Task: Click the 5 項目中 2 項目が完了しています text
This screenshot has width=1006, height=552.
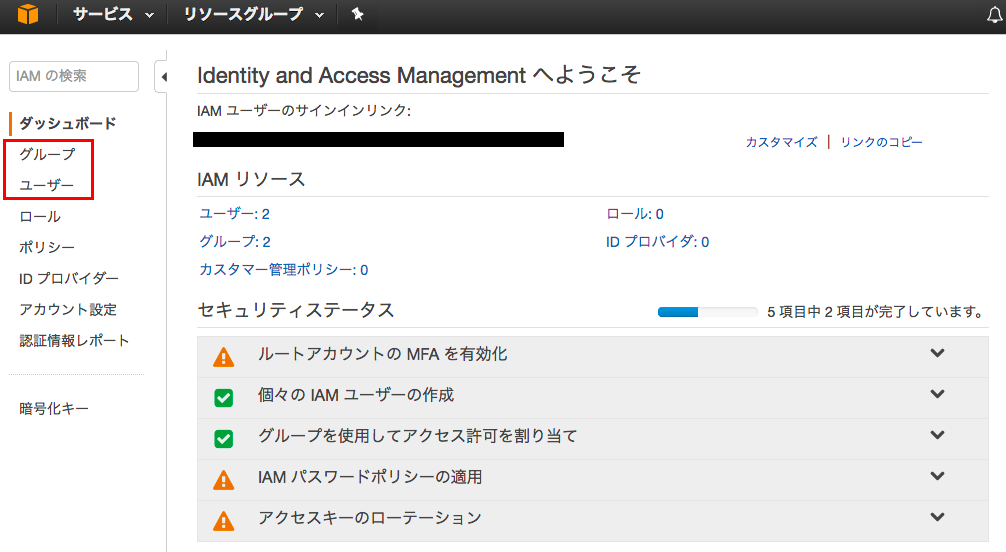Action: [x=876, y=312]
